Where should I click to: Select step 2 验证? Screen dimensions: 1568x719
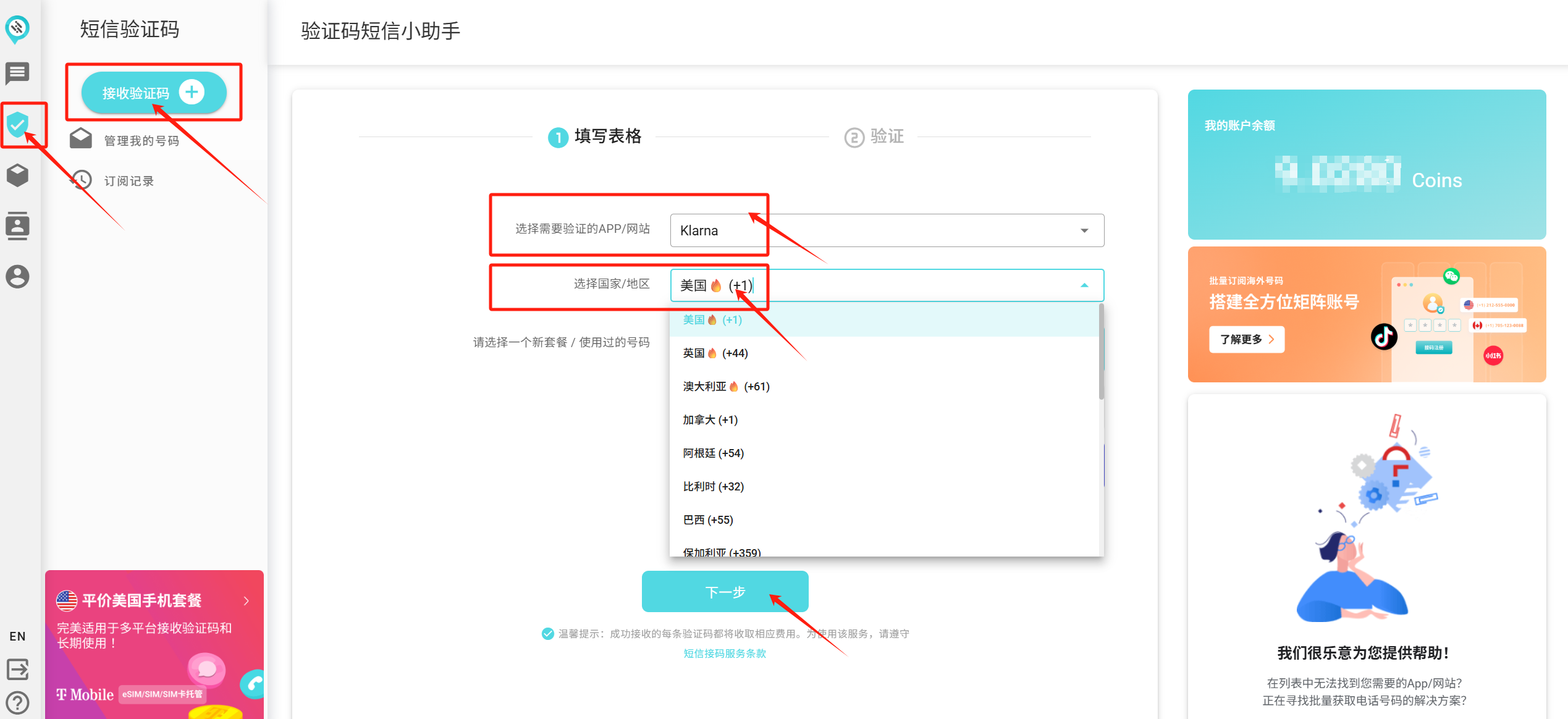coord(874,137)
